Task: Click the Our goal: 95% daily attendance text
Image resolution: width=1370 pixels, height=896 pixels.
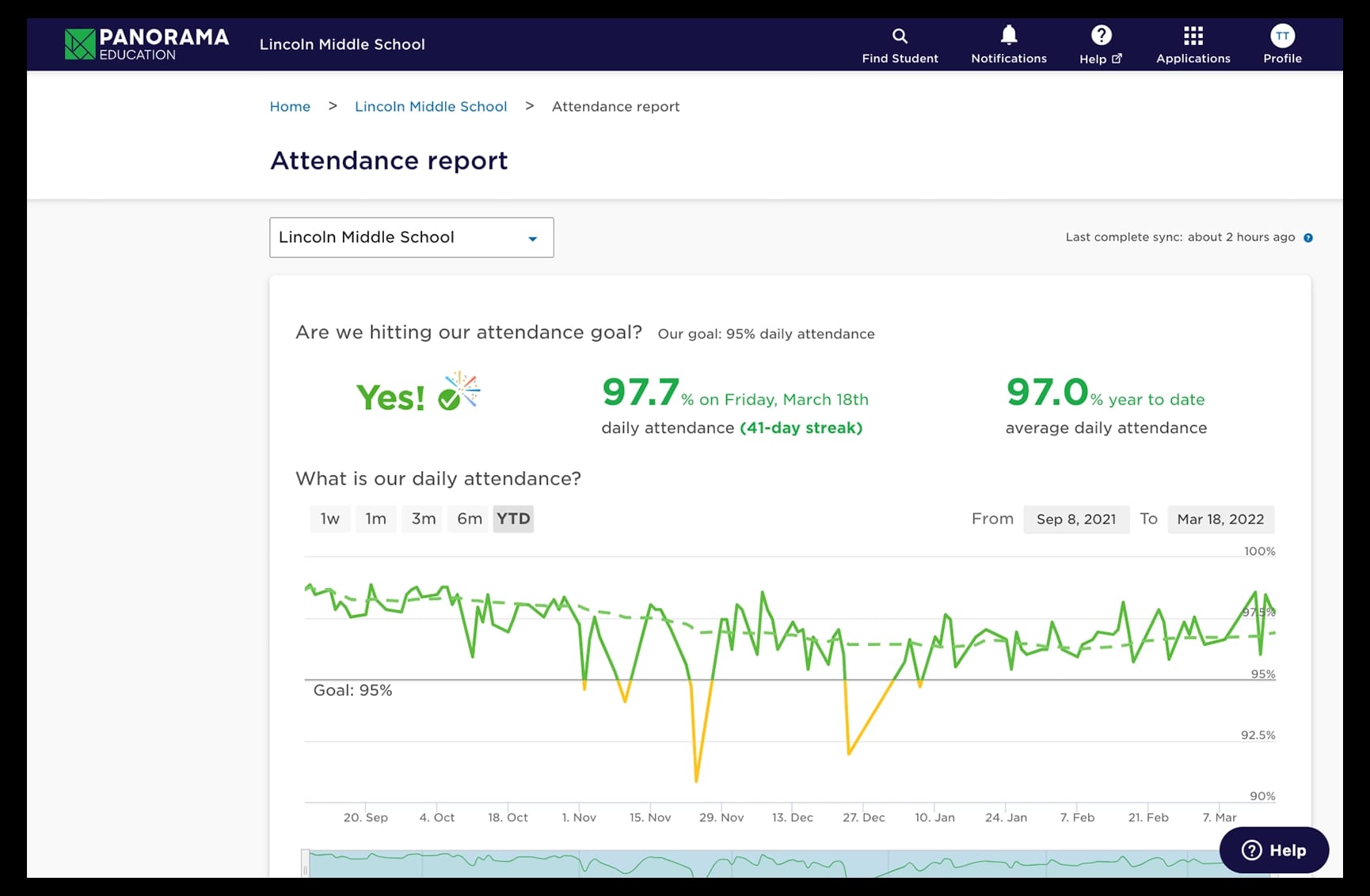Action: [x=766, y=334]
